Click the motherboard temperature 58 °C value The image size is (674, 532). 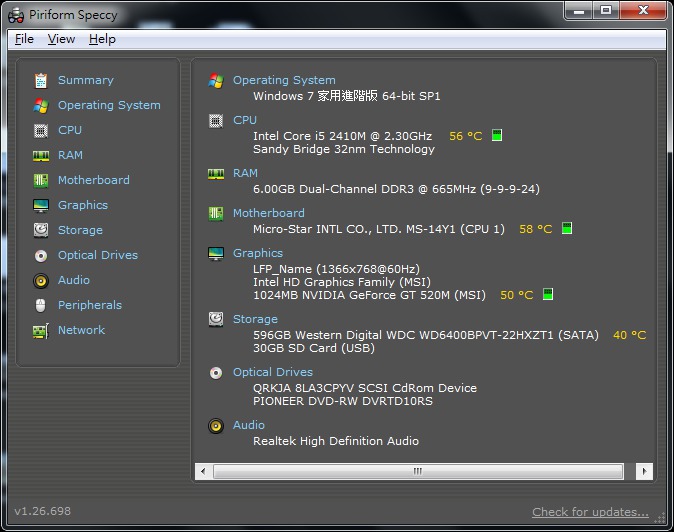pyautogui.click(x=536, y=229)
